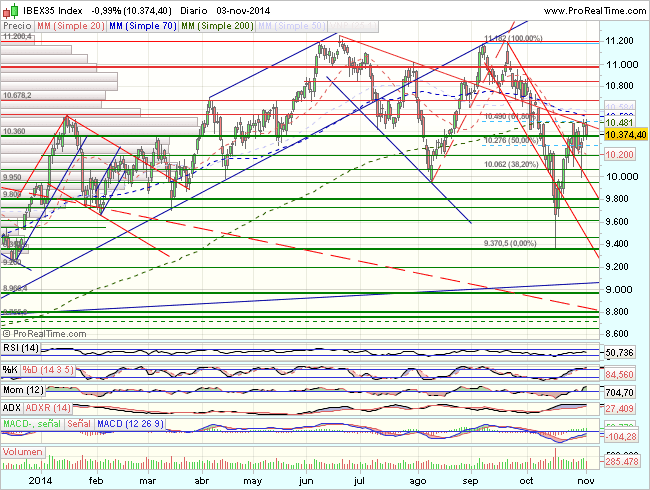The image size is (650, 490).
Task: Toggle the faded MM (Simple 50) label
Action: tap(291, 26)
